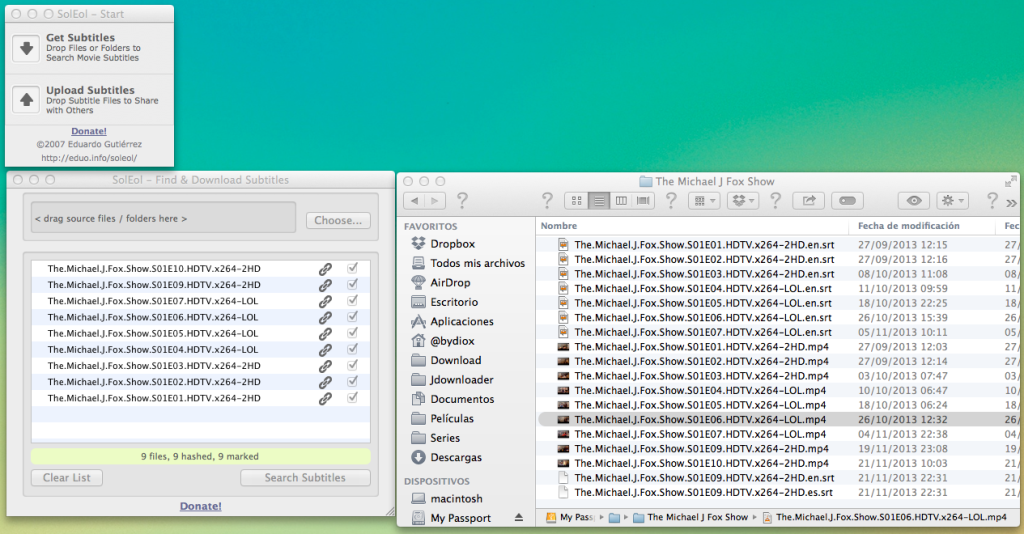This screenshot has width=1024, height=534.
Task: Click the SolEol Upload Subtitles label text
Action: tap(90, 90)
